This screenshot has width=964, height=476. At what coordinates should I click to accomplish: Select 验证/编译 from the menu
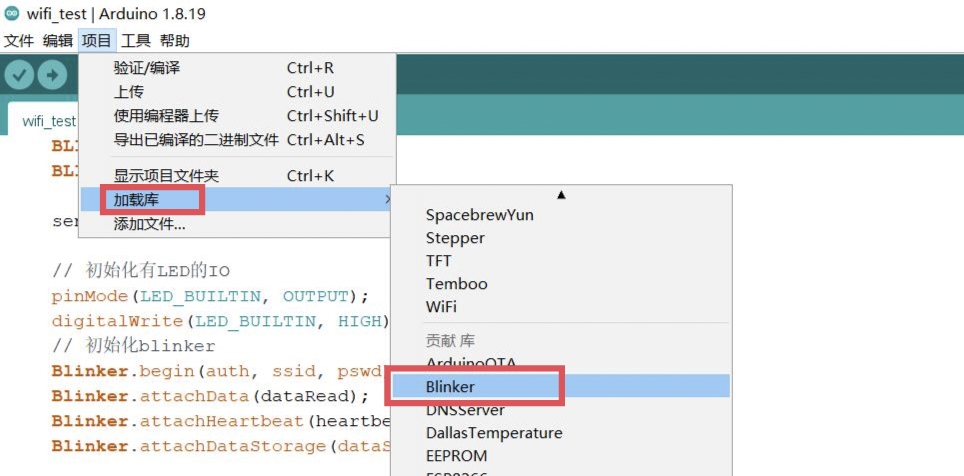147,68
